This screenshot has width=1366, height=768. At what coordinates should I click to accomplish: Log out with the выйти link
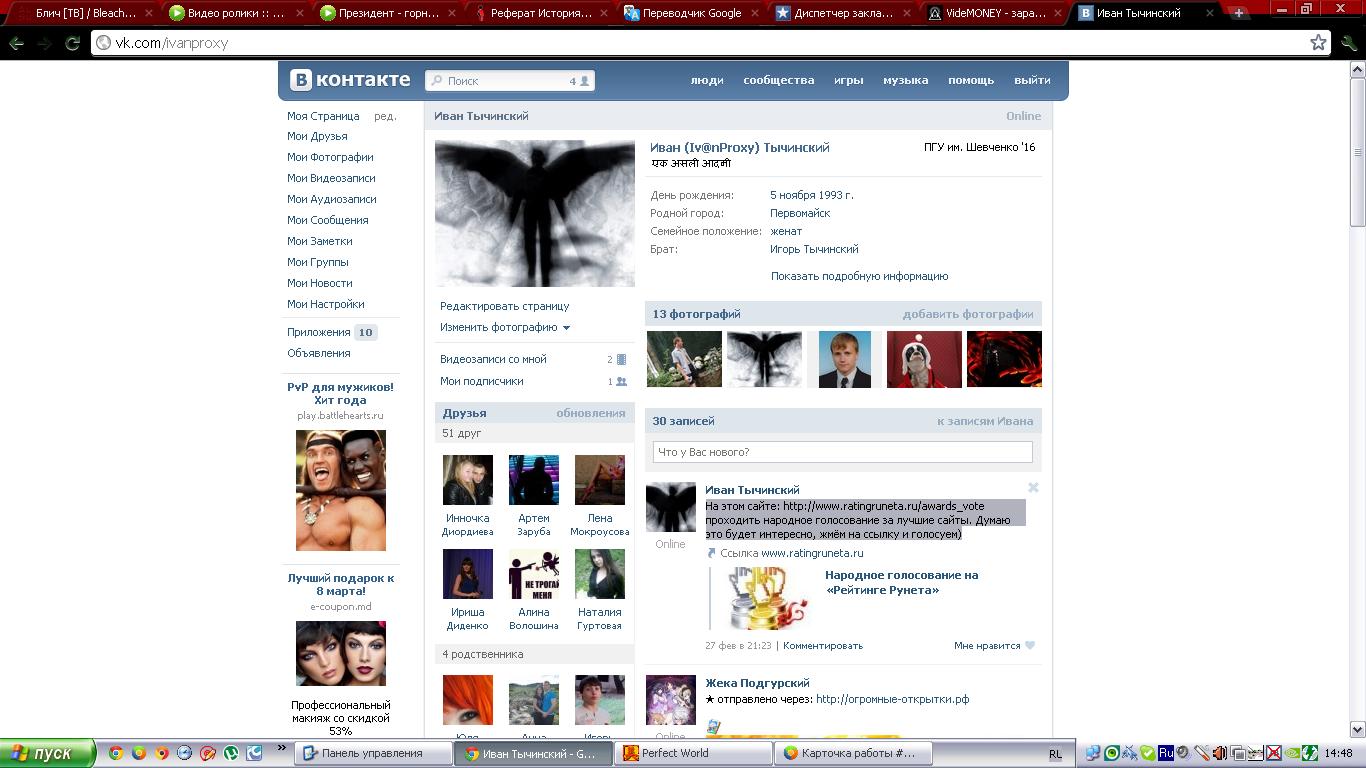(1032, 80)
